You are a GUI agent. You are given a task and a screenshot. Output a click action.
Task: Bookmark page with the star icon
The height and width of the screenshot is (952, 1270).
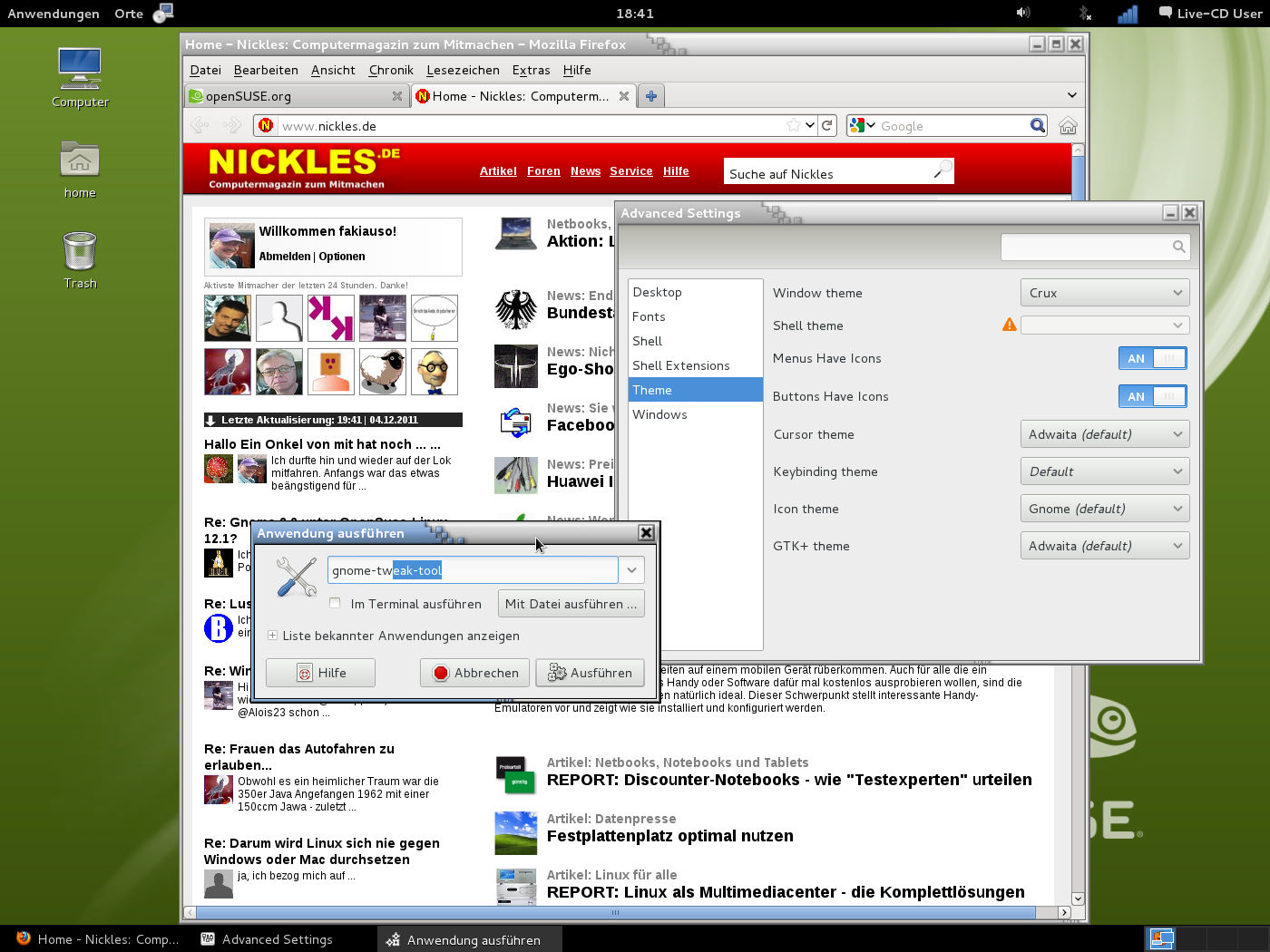pos(794,125)
